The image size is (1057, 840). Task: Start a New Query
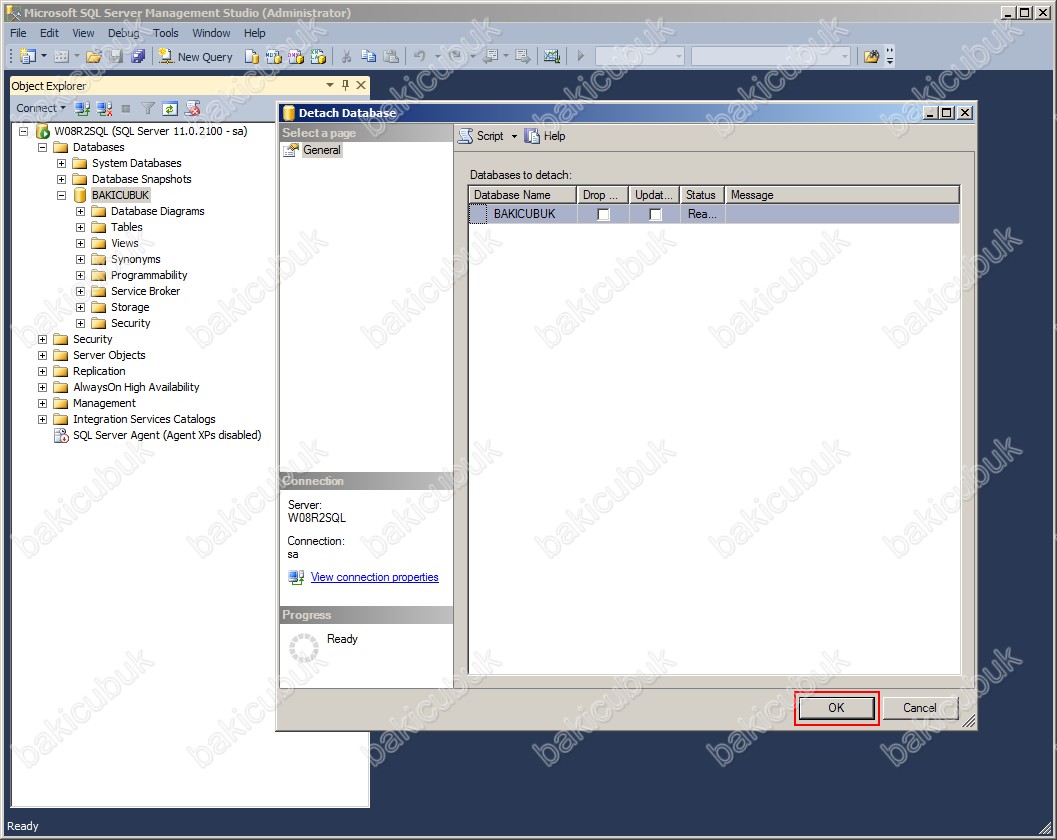click(196, 57)
